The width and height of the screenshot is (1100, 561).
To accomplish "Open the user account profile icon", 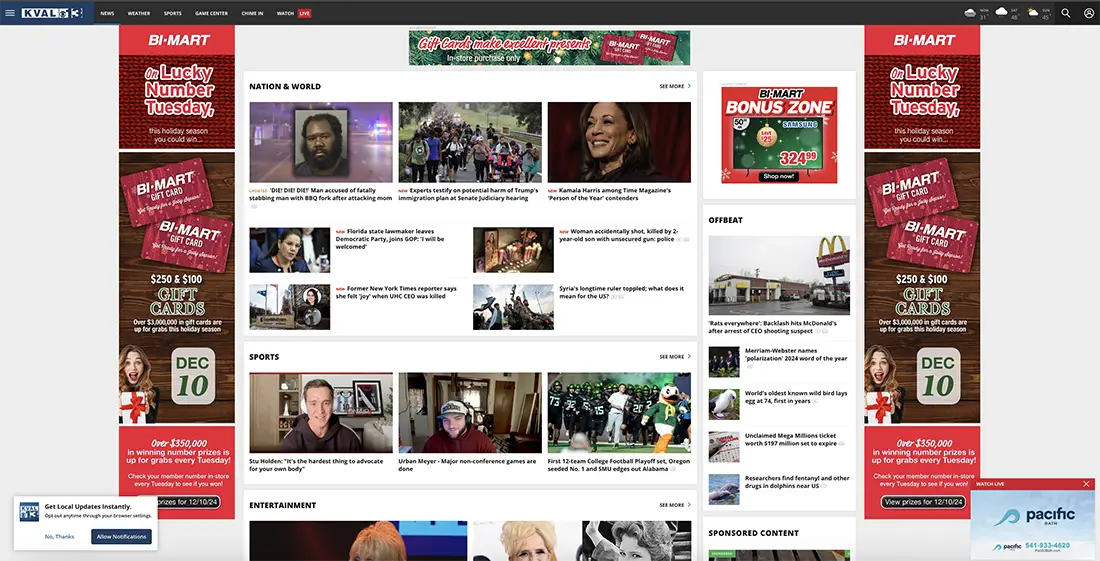I will (x=1088, y=13).
